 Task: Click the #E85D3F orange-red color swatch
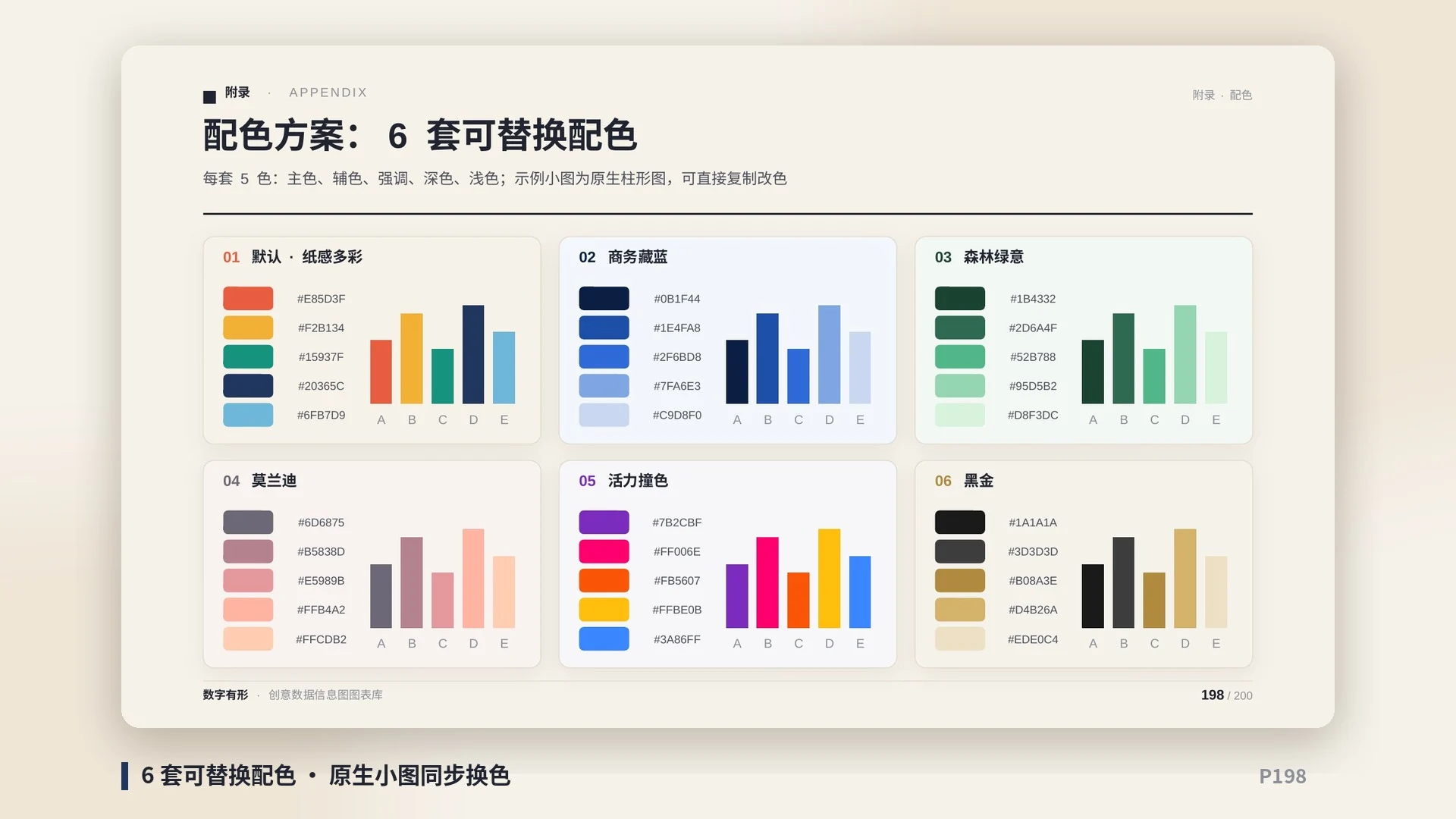[x=248, y=299]
